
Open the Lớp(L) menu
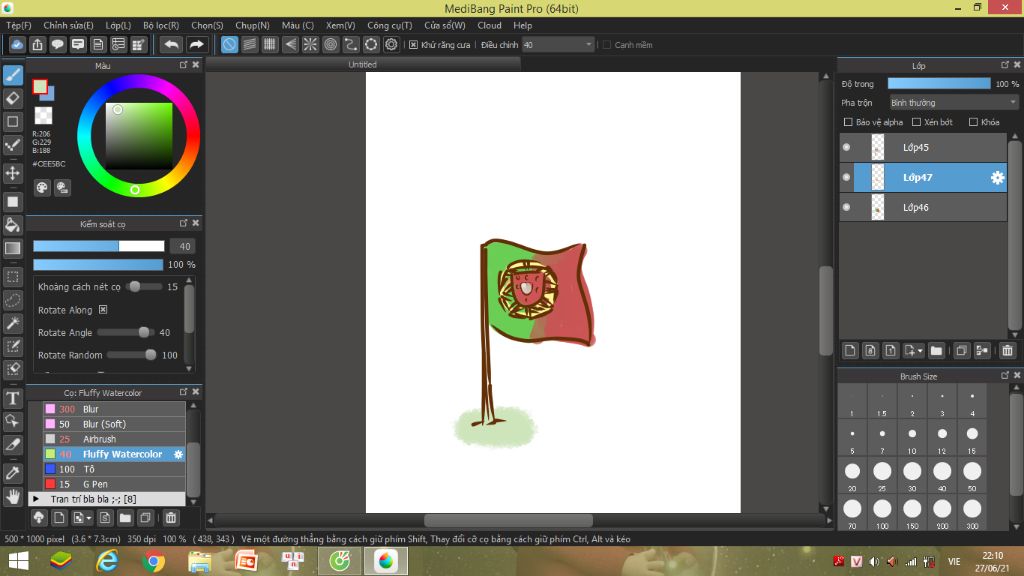click(118, 25)
